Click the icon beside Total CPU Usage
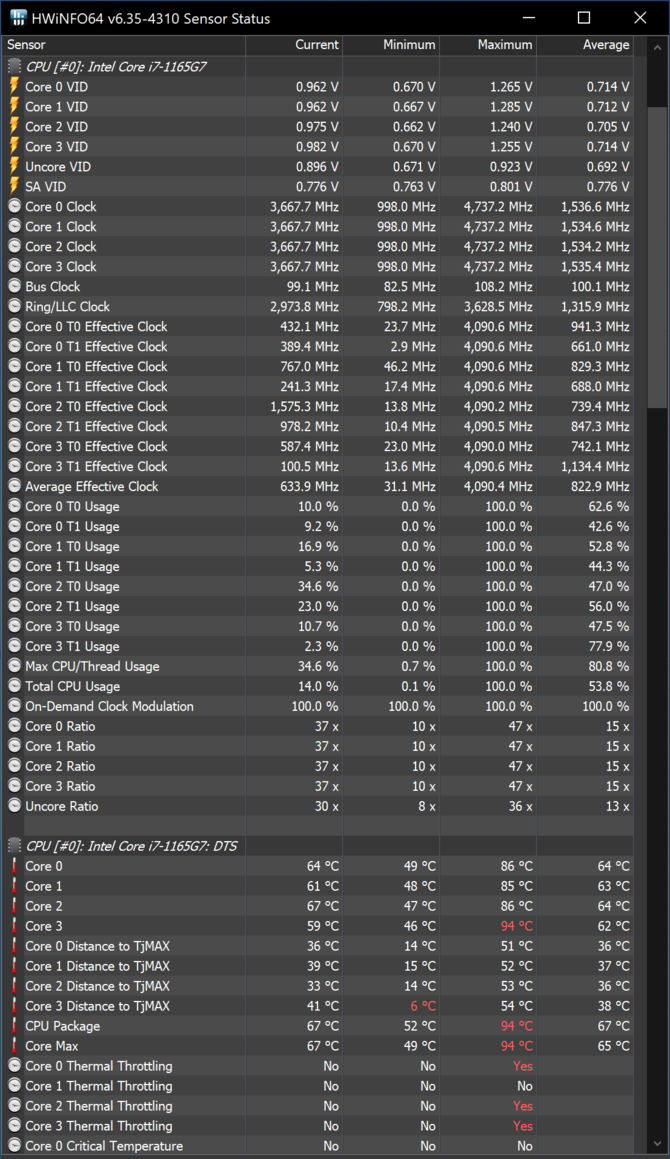 [x=14, y=685]
